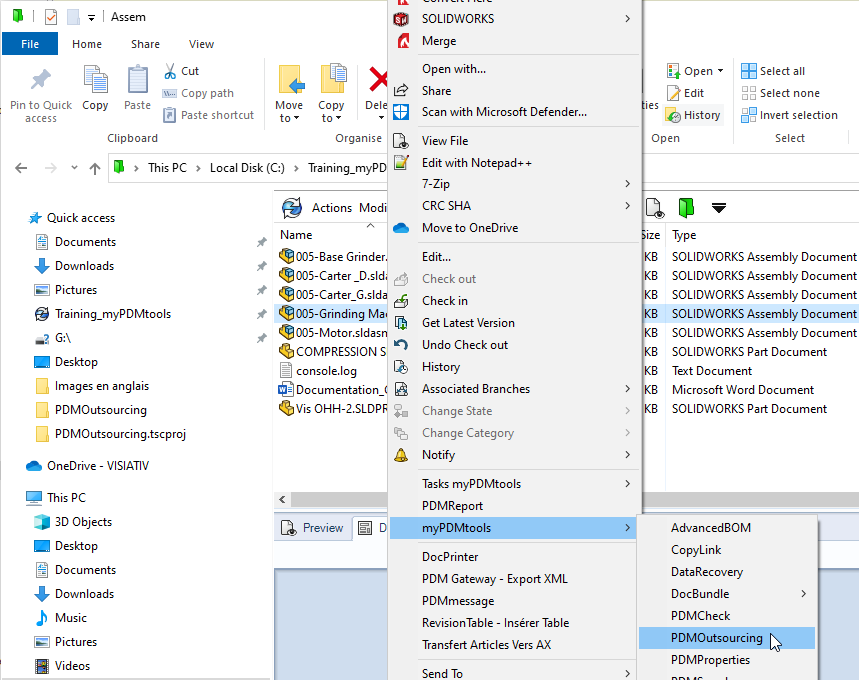Open the blue File menu button
The height and width of the screenshot is (680, 859).
click(x=30, y=44)
